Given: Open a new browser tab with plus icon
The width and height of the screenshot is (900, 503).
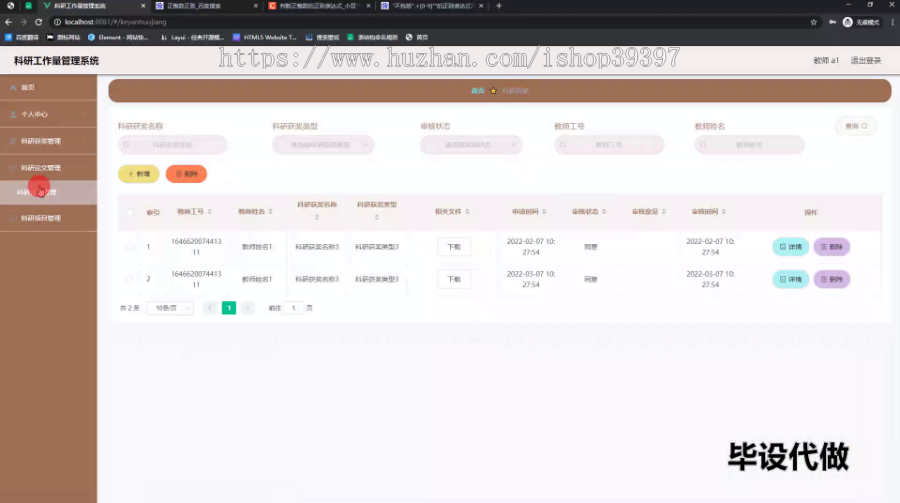Looking at the screenshot, I should 499,6.
